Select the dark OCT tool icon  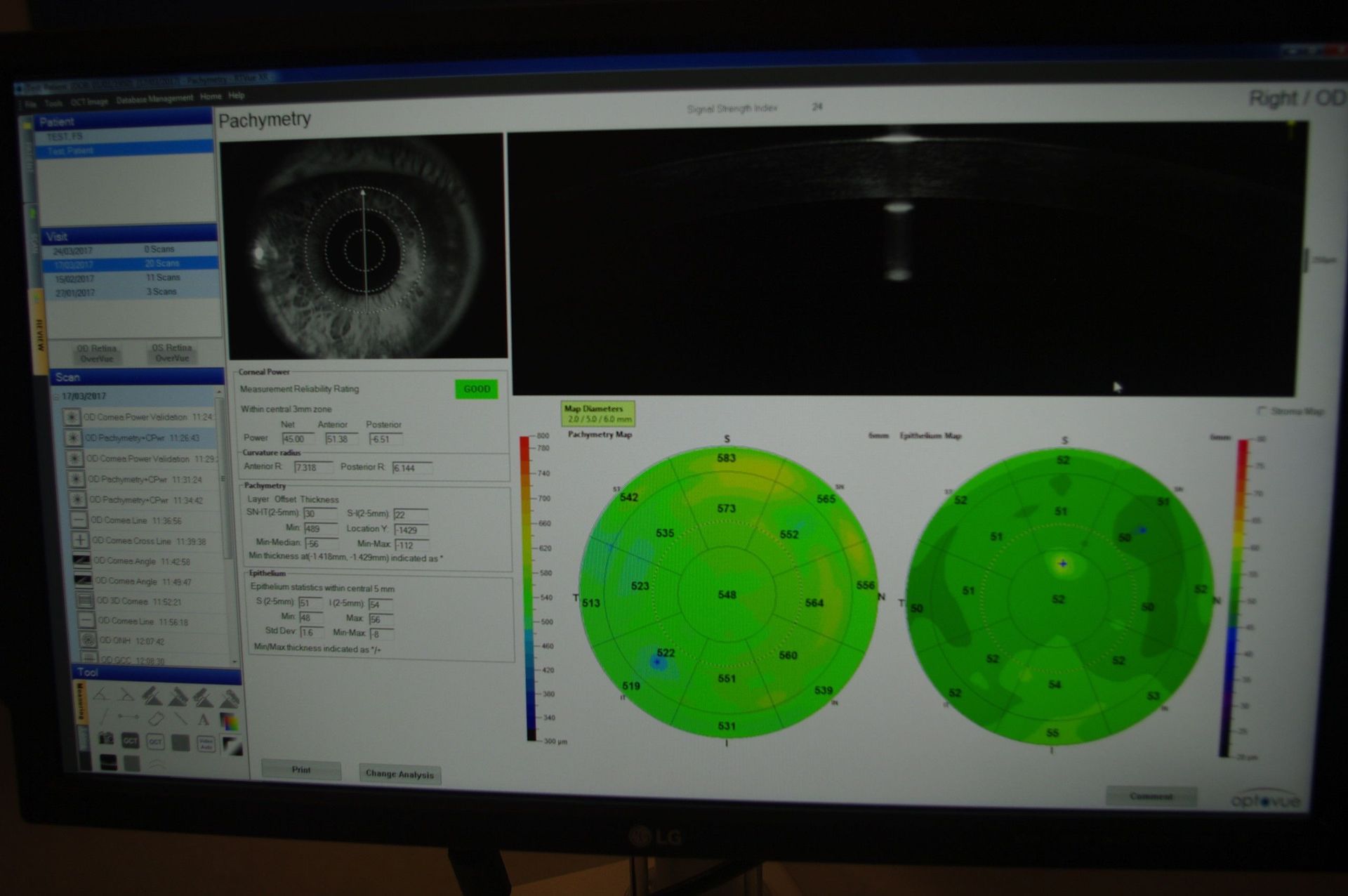point(130,740)
